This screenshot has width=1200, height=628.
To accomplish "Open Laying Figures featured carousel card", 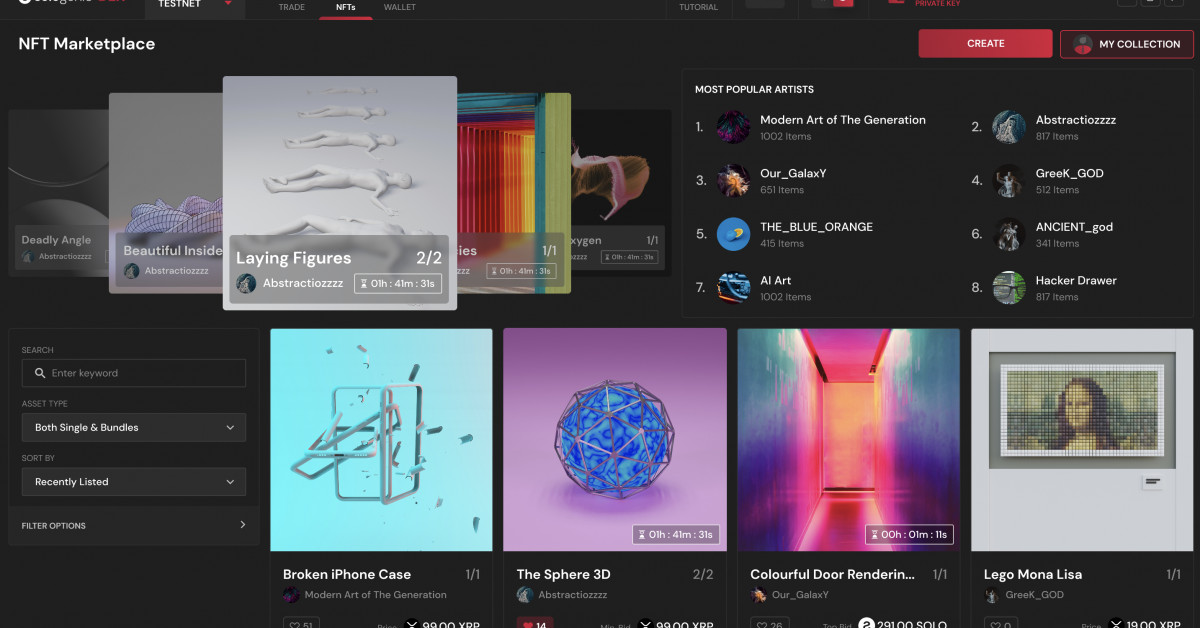I will click(x=340, y=193).
